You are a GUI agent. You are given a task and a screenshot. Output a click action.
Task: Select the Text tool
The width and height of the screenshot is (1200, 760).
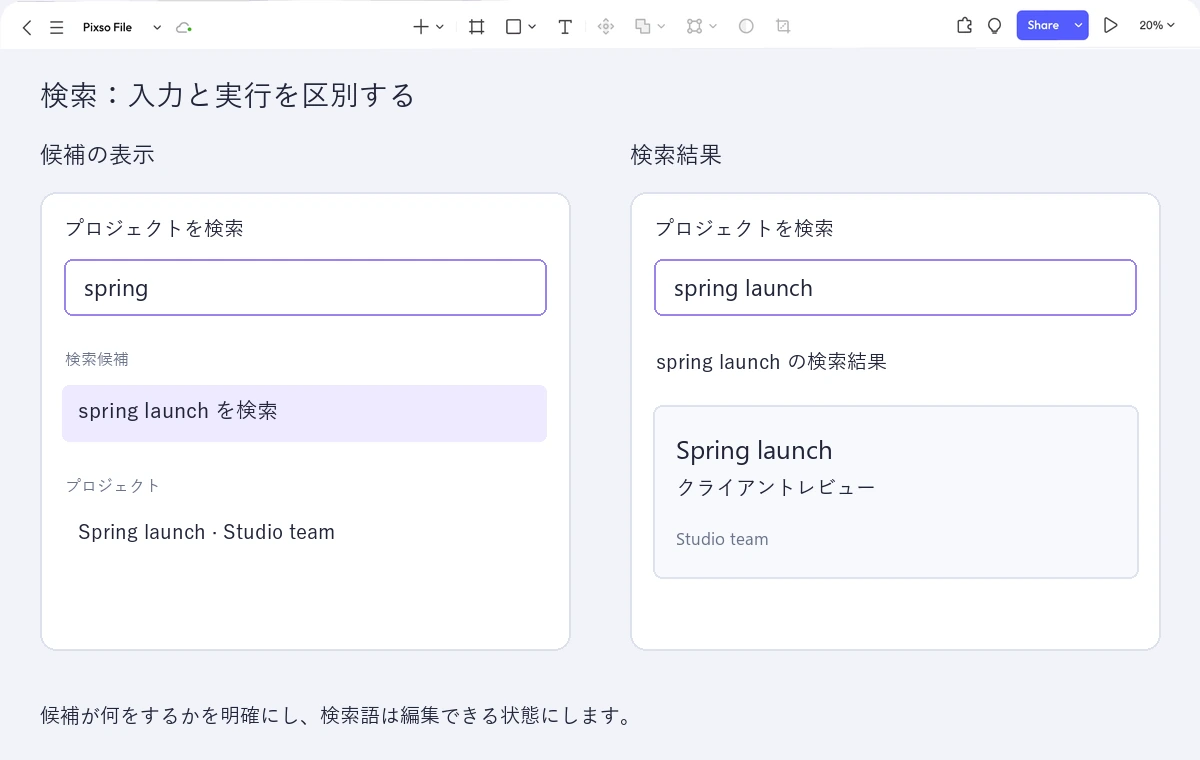565,27
